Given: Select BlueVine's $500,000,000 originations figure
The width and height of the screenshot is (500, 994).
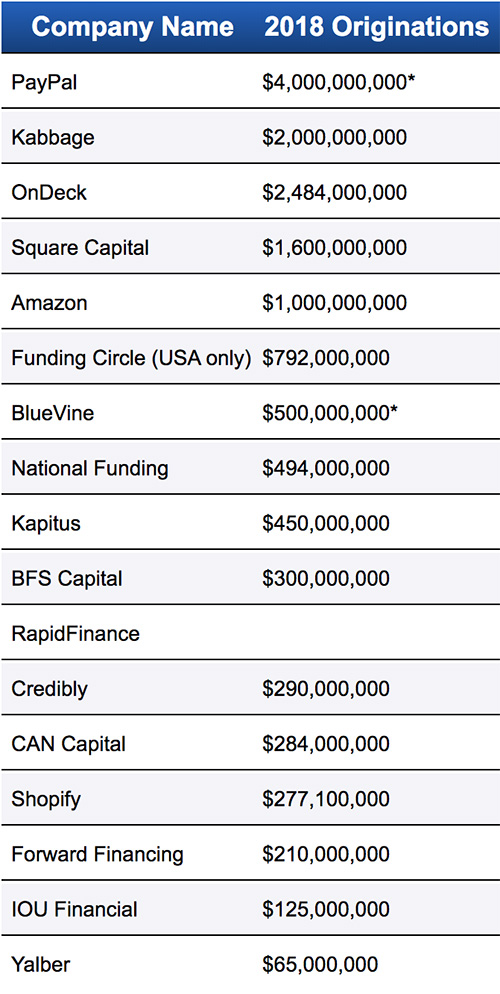Looking at the screenshot, I should (330, 413).
